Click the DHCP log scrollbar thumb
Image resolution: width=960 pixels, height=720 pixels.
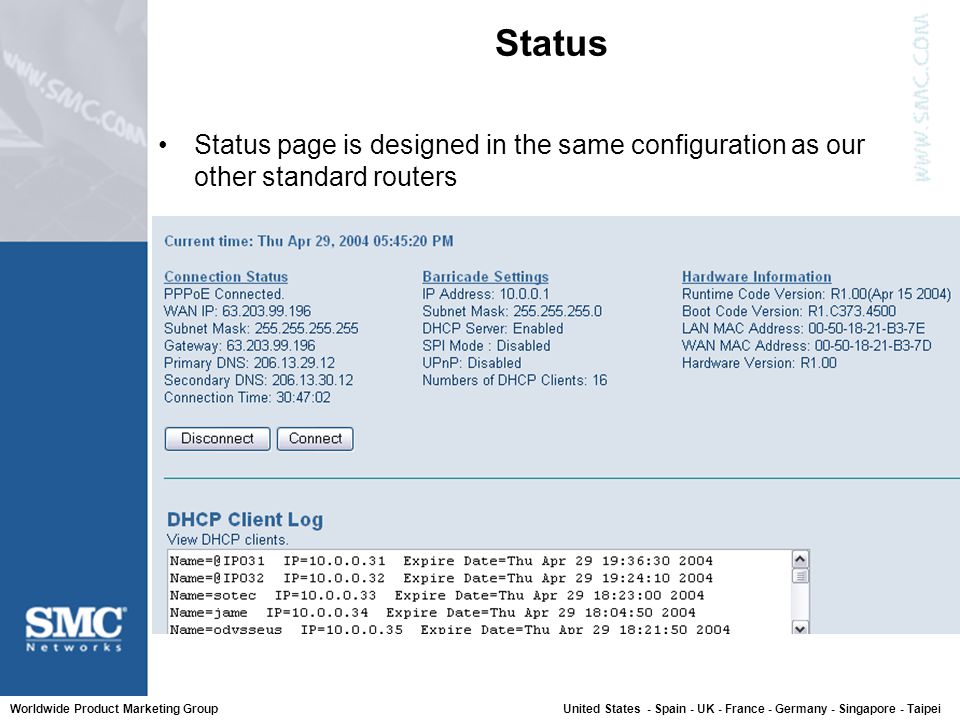click(800, 576)
